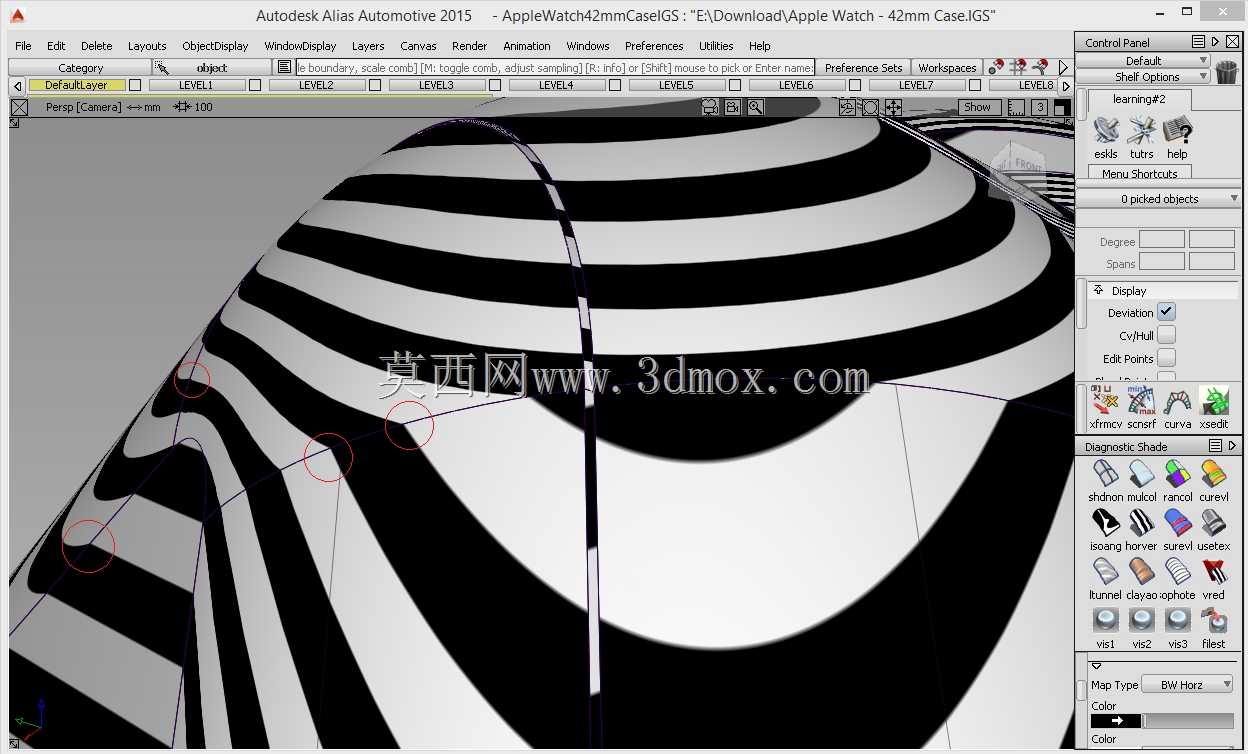Select the filest icon
The width and height of the screenshot is (1248, 754).
click(x=1213, y=621)
